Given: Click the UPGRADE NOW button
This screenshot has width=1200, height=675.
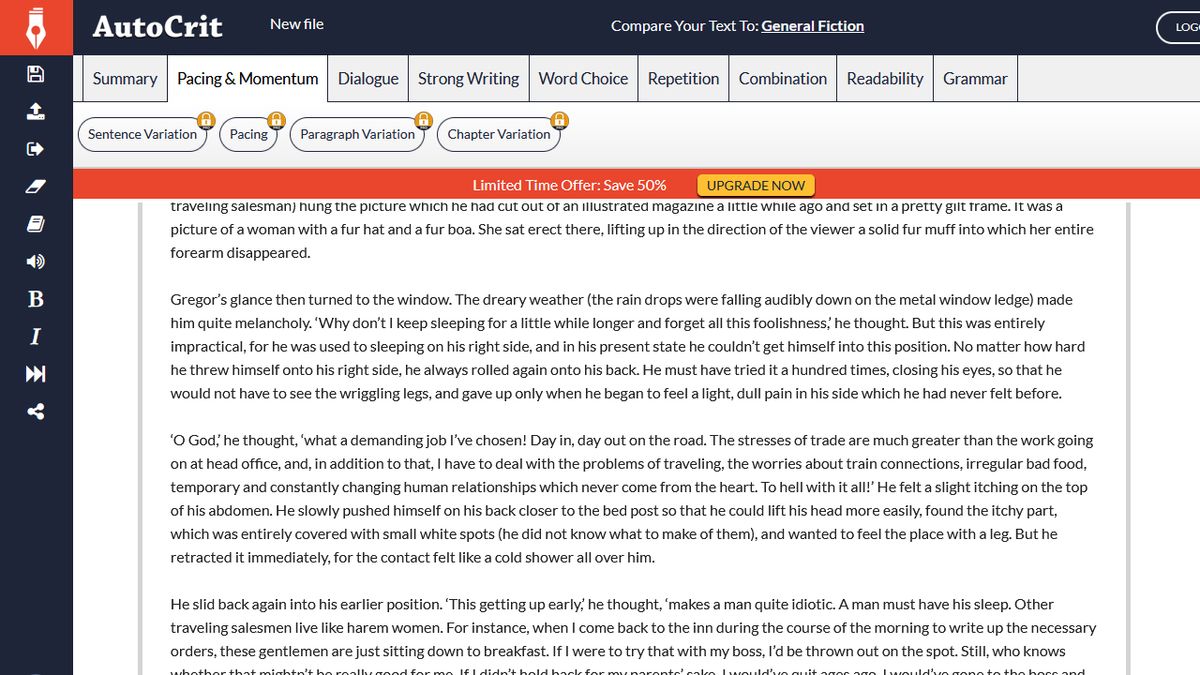Looking at the screenshot, I should pyautogui.click(x=755, y=185).
